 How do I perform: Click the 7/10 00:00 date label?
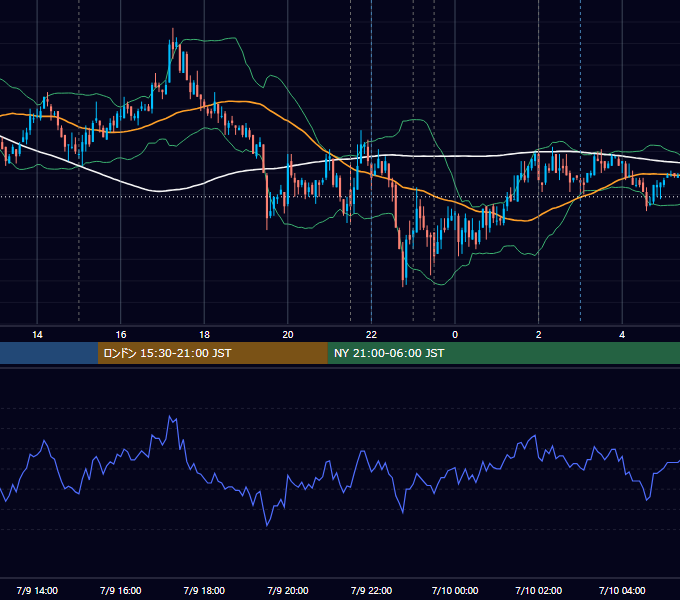pos(455,590)
